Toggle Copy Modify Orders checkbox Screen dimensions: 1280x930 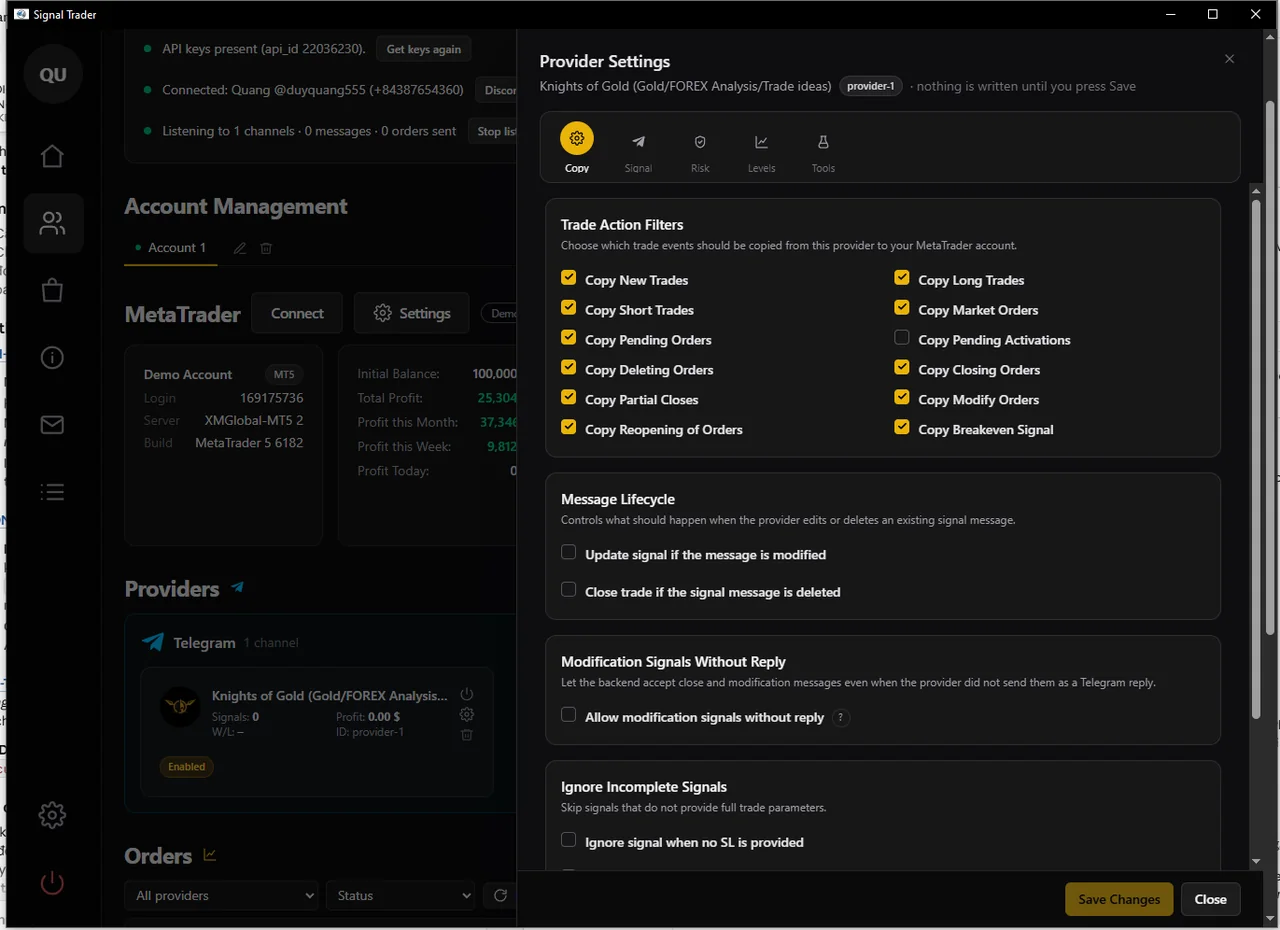click(x=902, y=398)
